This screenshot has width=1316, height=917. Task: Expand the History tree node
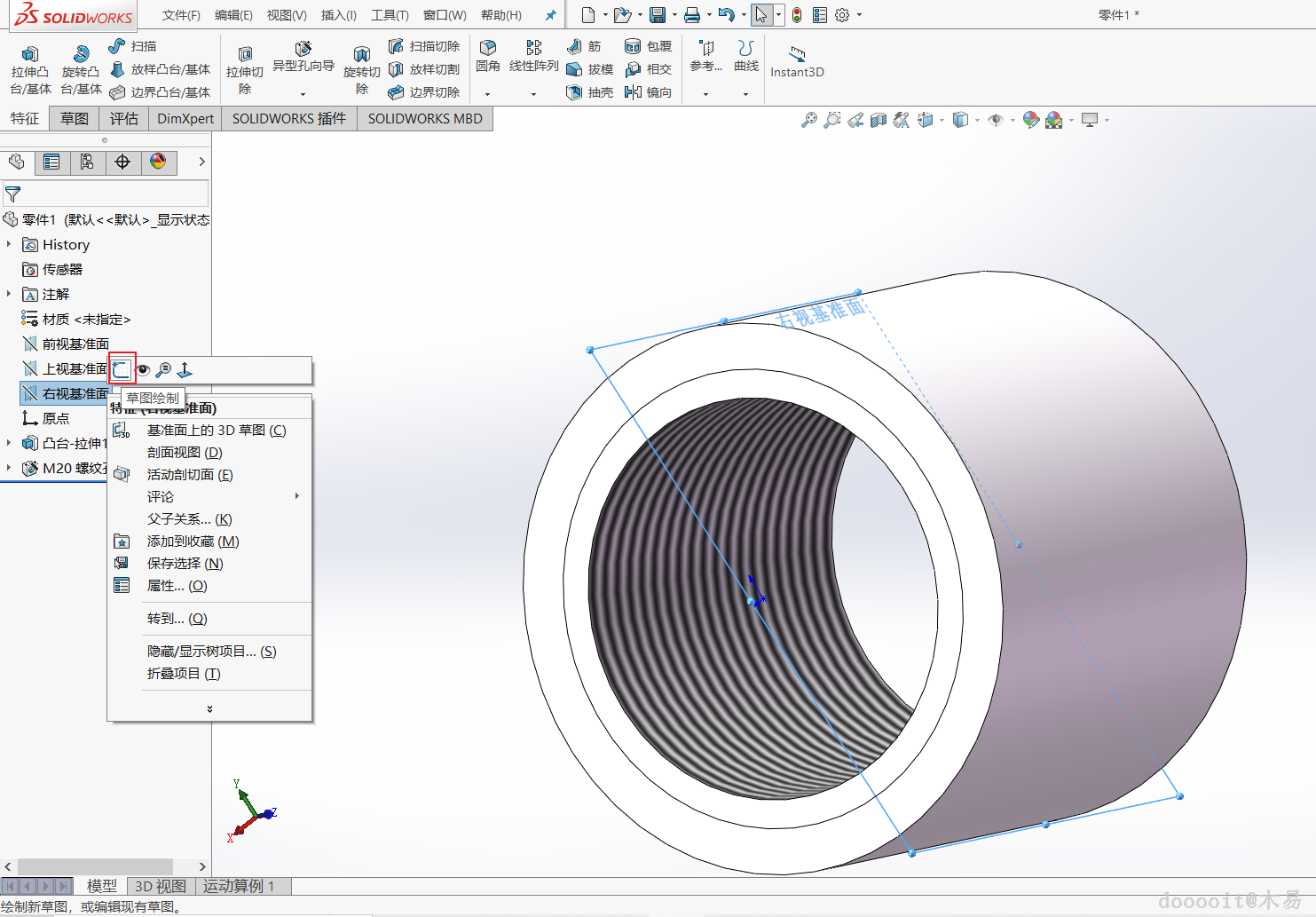pos(9,244)
